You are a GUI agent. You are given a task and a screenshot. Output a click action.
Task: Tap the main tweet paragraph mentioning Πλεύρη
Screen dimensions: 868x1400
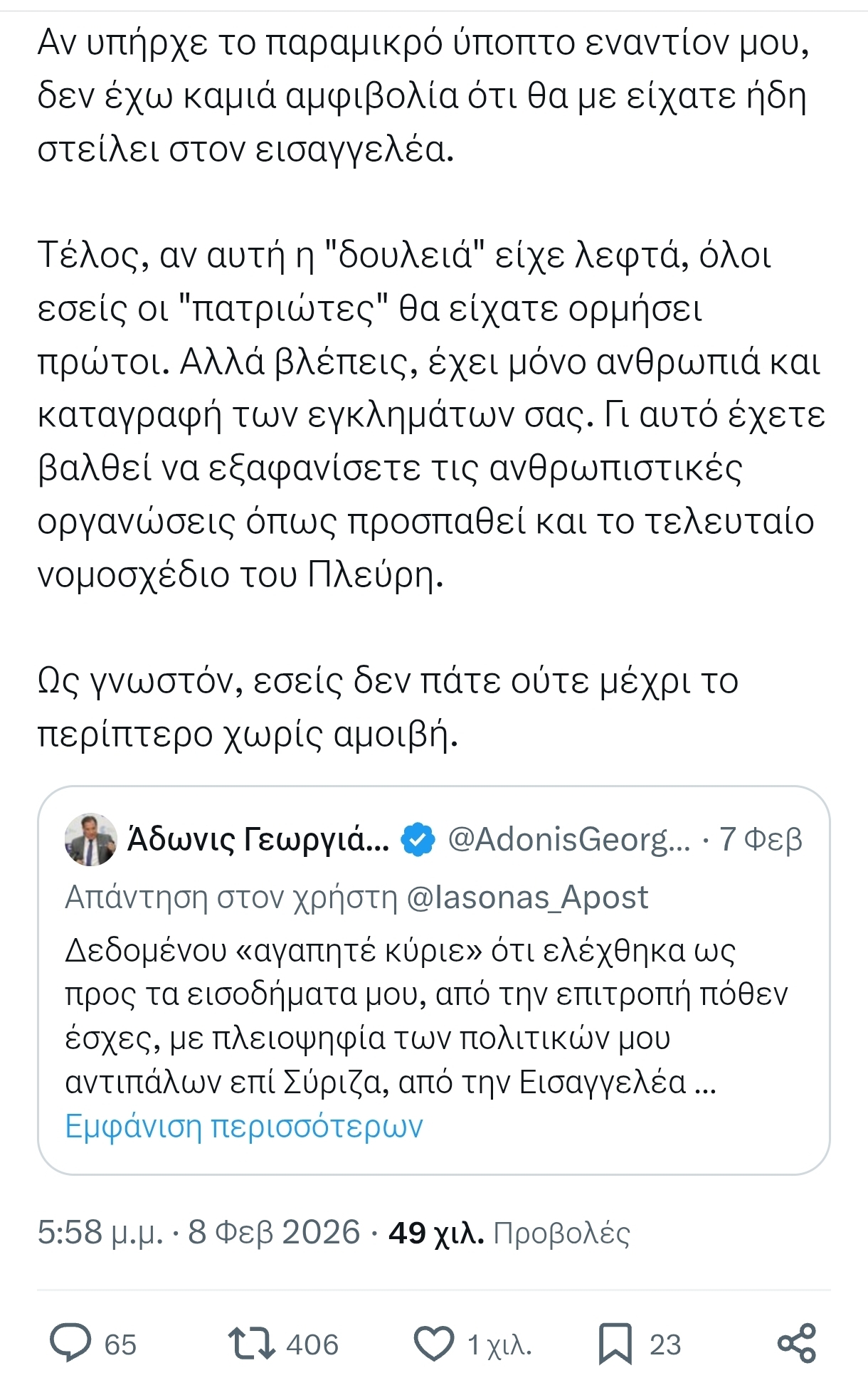[x=425, y=415]
